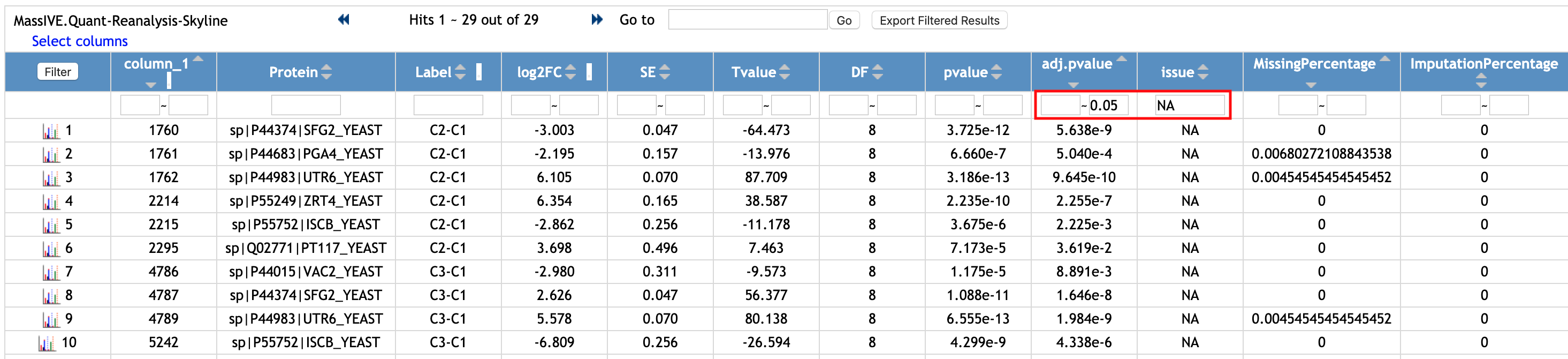Sort the SE column using its arrows
This screenshot has width=1568, height=359.
pos(665,72)
